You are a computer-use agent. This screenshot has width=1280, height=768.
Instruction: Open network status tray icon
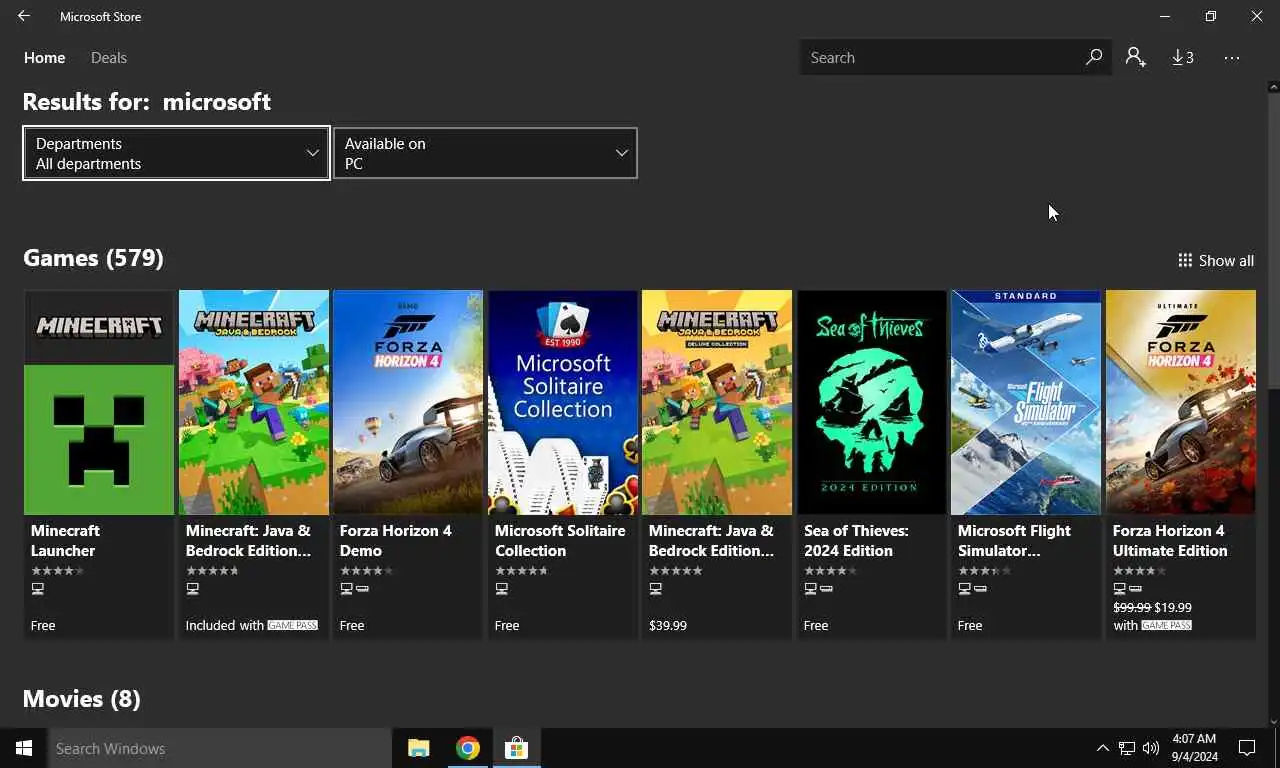point(1127,748)
